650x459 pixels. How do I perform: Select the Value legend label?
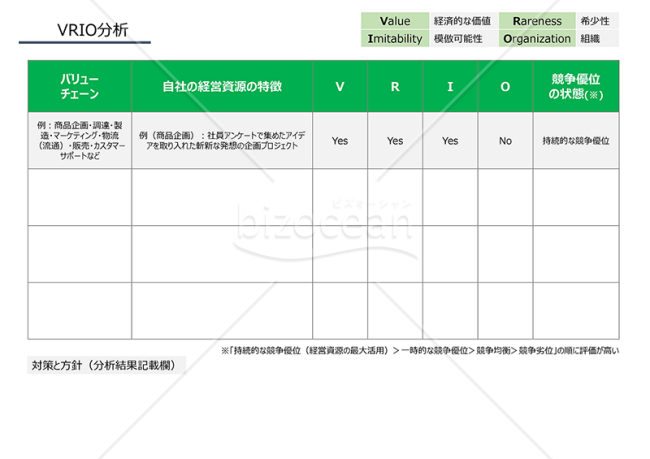(395, 21)
